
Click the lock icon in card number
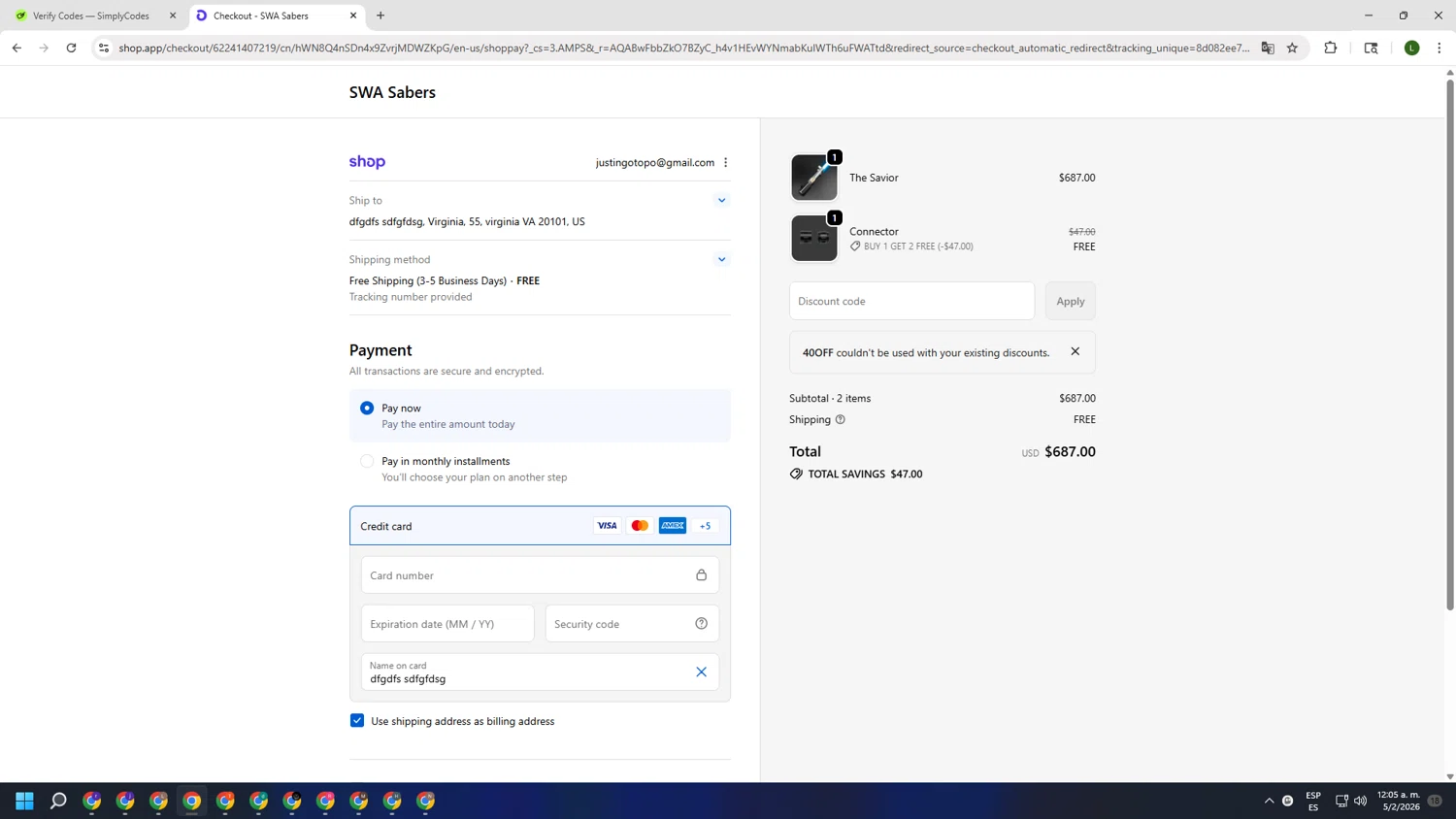701,575
